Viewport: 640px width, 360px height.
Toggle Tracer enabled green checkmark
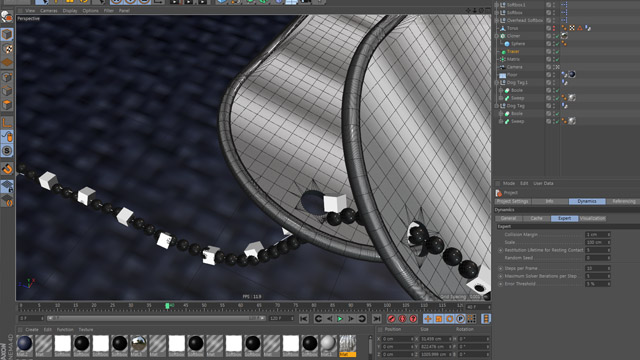click(x=557, y=51)
